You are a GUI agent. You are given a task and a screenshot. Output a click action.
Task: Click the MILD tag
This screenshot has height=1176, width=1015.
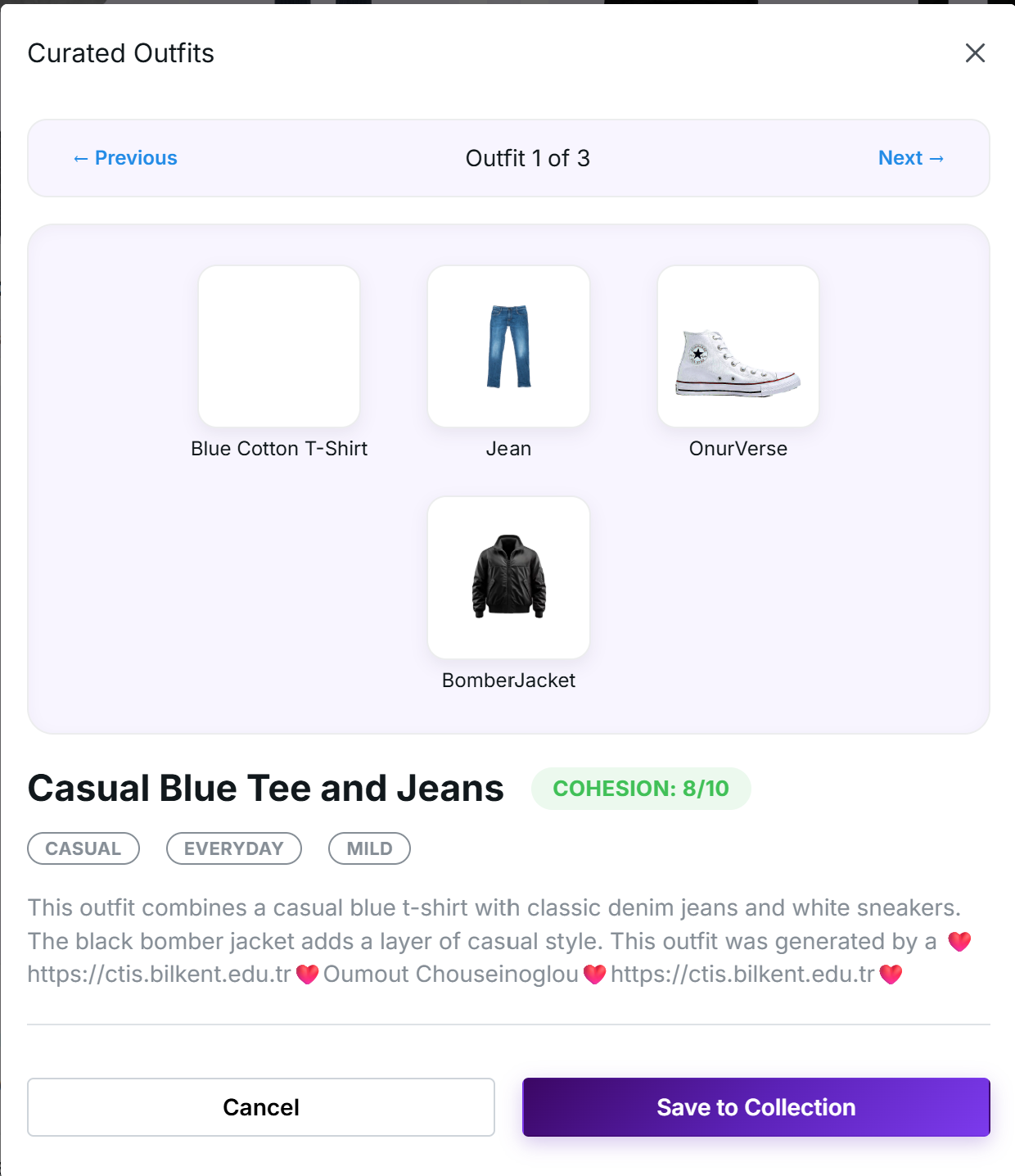pos(369,848)
